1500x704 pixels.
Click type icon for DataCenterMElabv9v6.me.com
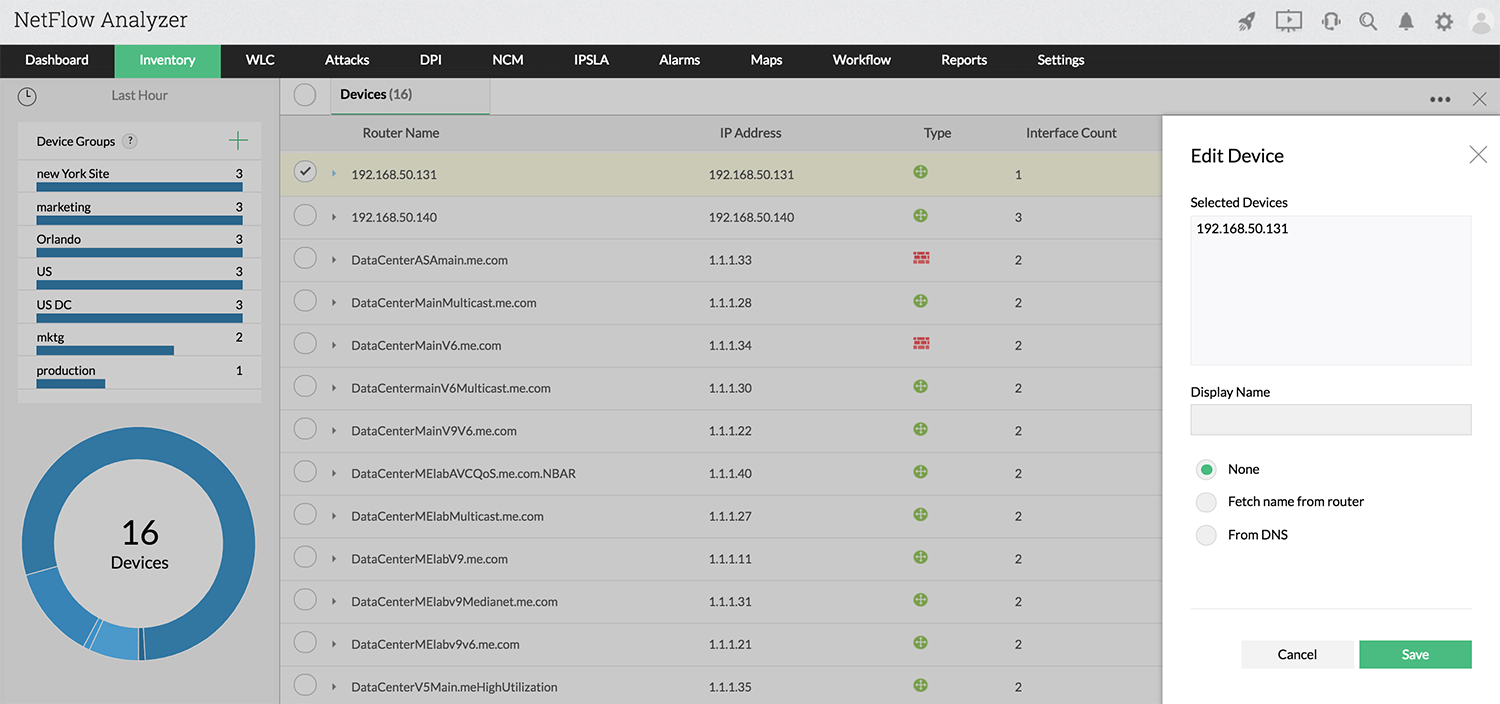pos(921,643)
